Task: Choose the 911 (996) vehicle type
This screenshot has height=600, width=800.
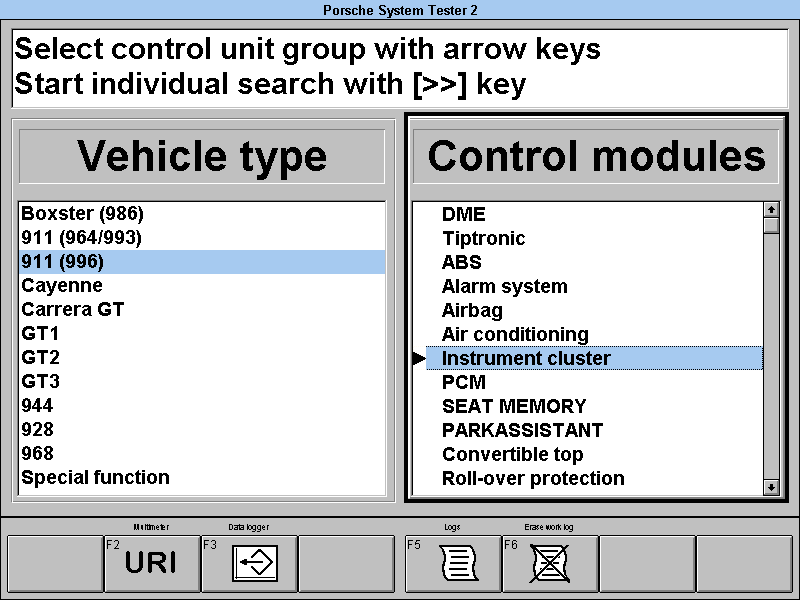Action: [x=202, y=262]
